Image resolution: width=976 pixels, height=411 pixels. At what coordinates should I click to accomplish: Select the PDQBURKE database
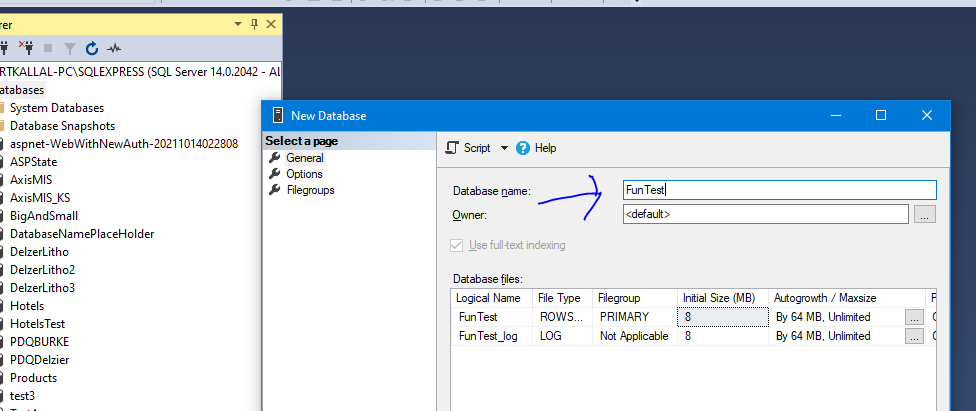[x=39, y=342]
